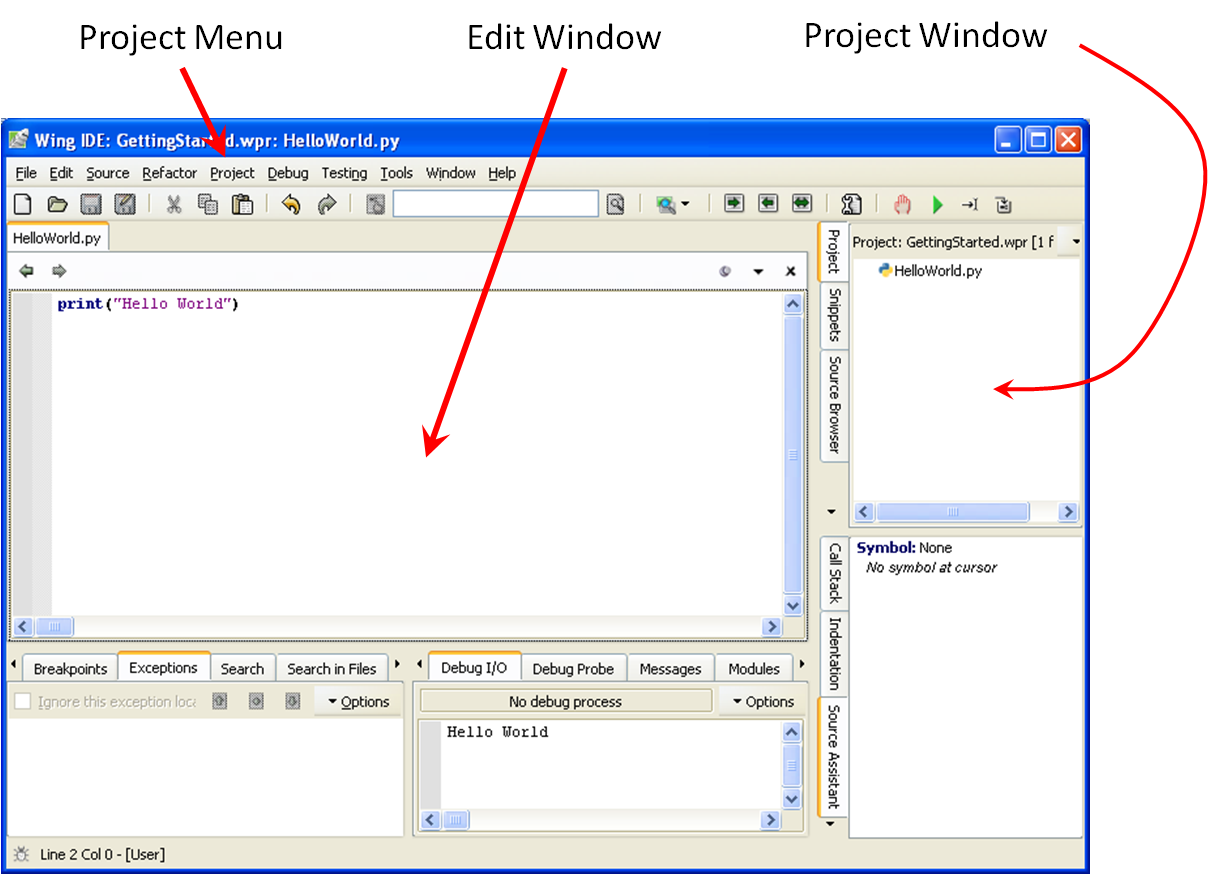The width and height of the screenshot is (1208, 875).
Task: Toggle the Ignore this exception location checkbox
Action: (x=22, y=702)
